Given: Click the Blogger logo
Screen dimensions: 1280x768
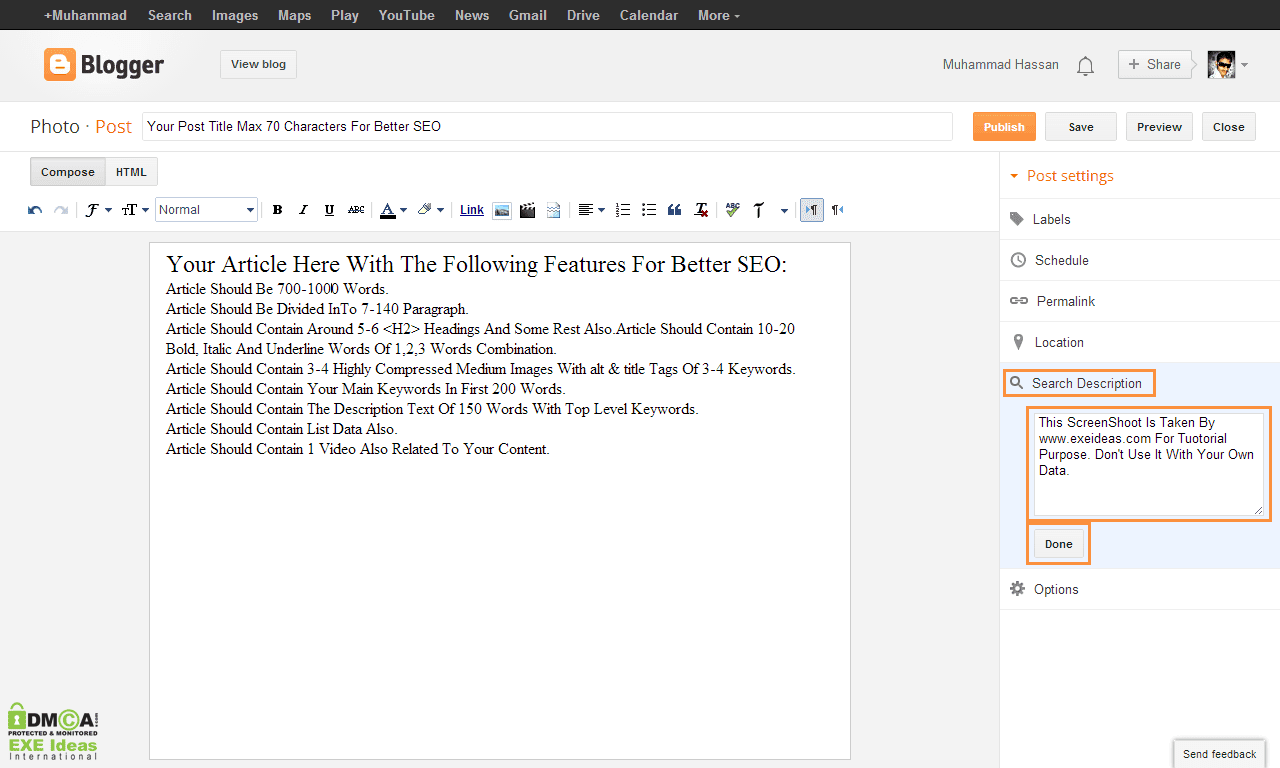Looking at the screenshot, I should pyautogui.click(x=104, y=65).
